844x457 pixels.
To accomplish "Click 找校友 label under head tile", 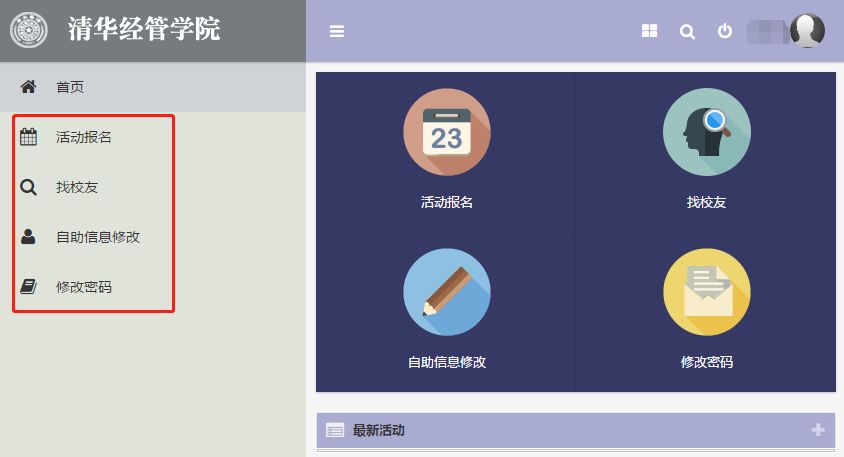I will (706, 202).
